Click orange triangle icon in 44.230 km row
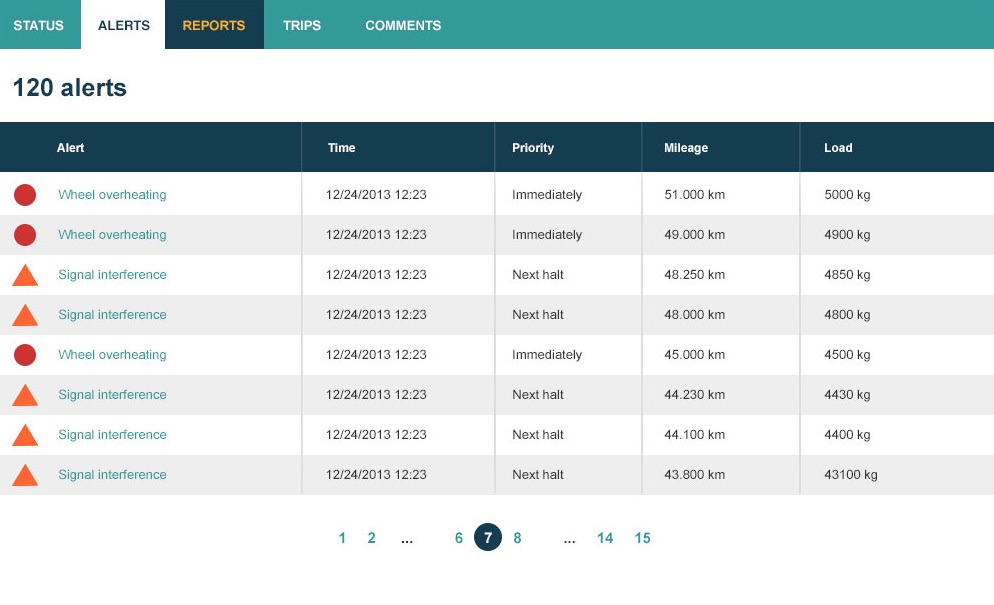Image resolution: width=994 pixels, height=605 pixels. [25, 395]
